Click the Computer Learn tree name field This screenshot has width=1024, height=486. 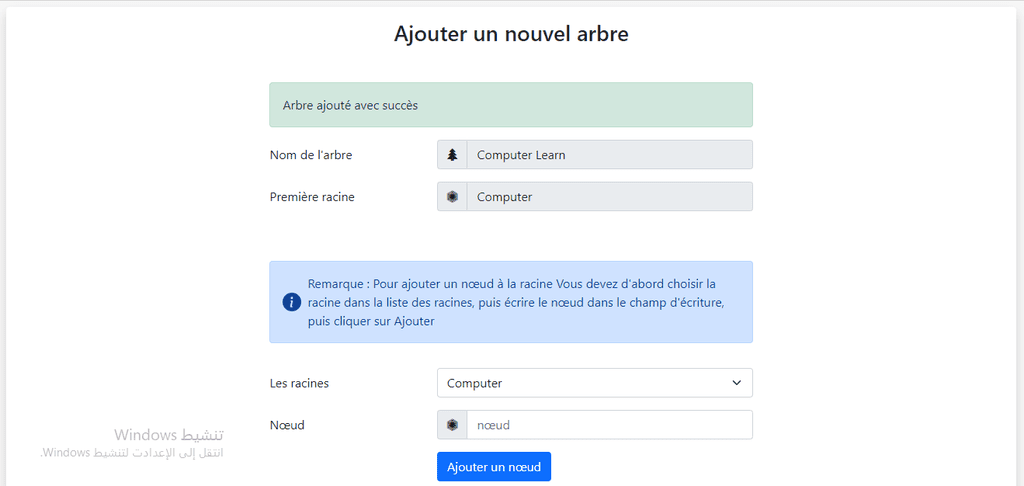610,155
